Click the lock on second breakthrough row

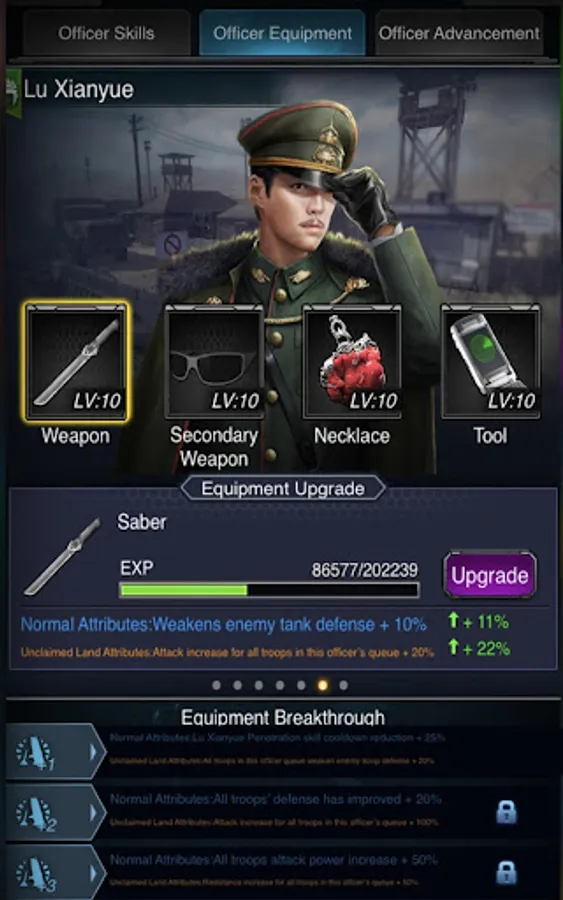pyautogui.click(x=506, y=812)
